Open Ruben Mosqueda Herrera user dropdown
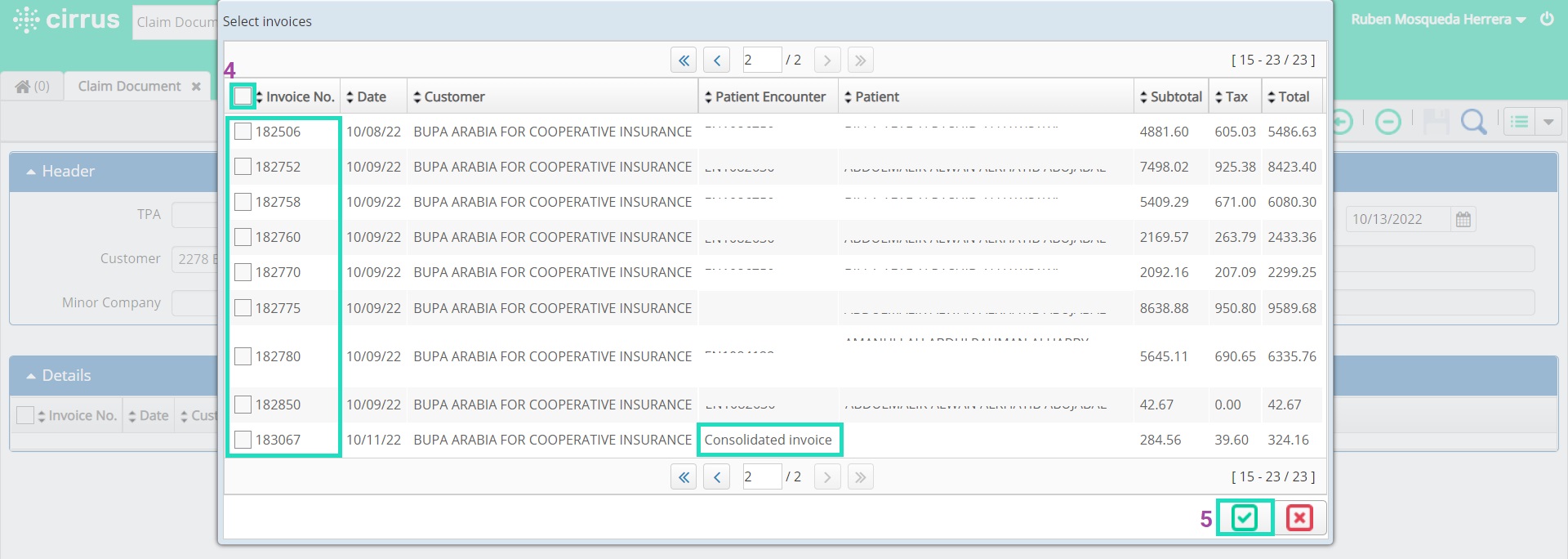This screenshot has width=1568, height=559. pyautogui.click(x=1438, y=20)
